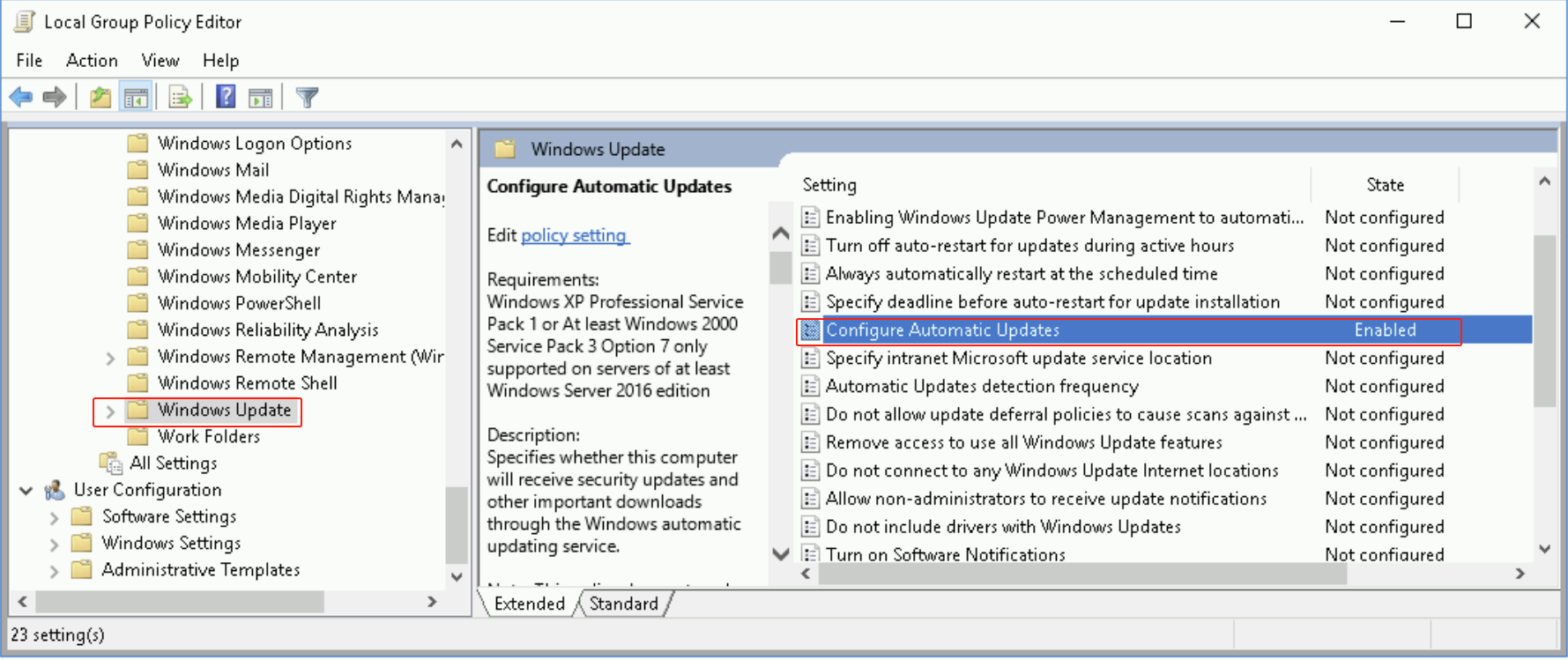Select Windows Reliability Analysis tree item
This screenshot has height=660, width=1568.
(x=268, y=330)
